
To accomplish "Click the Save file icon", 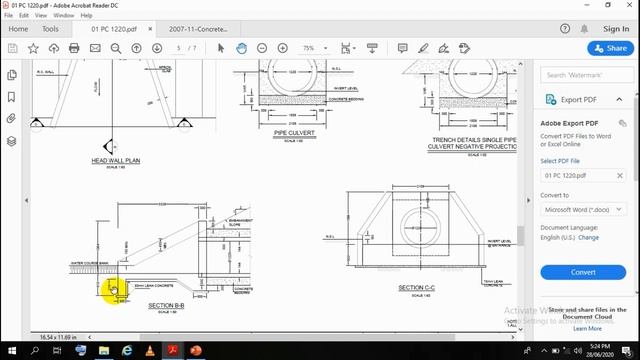I will coord(13,48).
